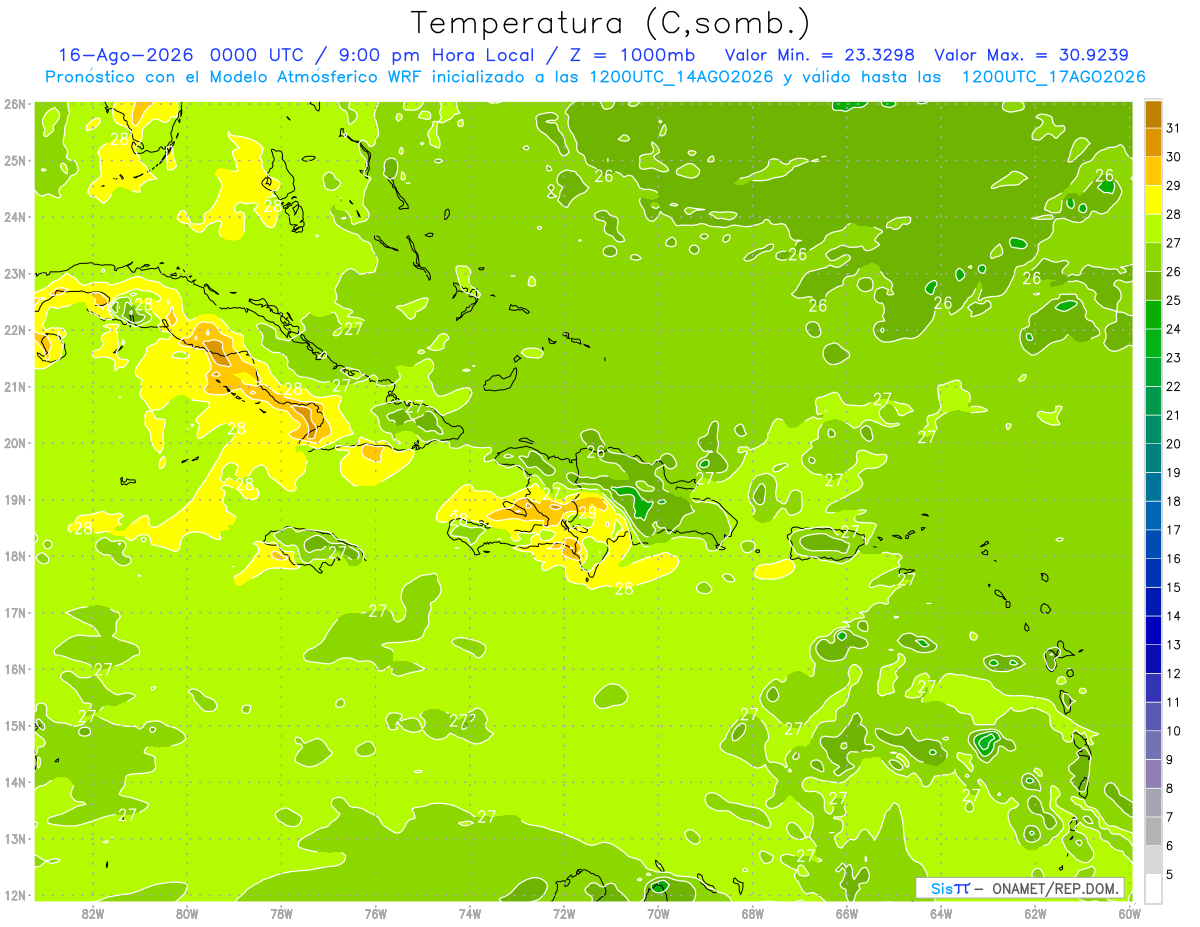Click the 26N latitude axis label

16,104
